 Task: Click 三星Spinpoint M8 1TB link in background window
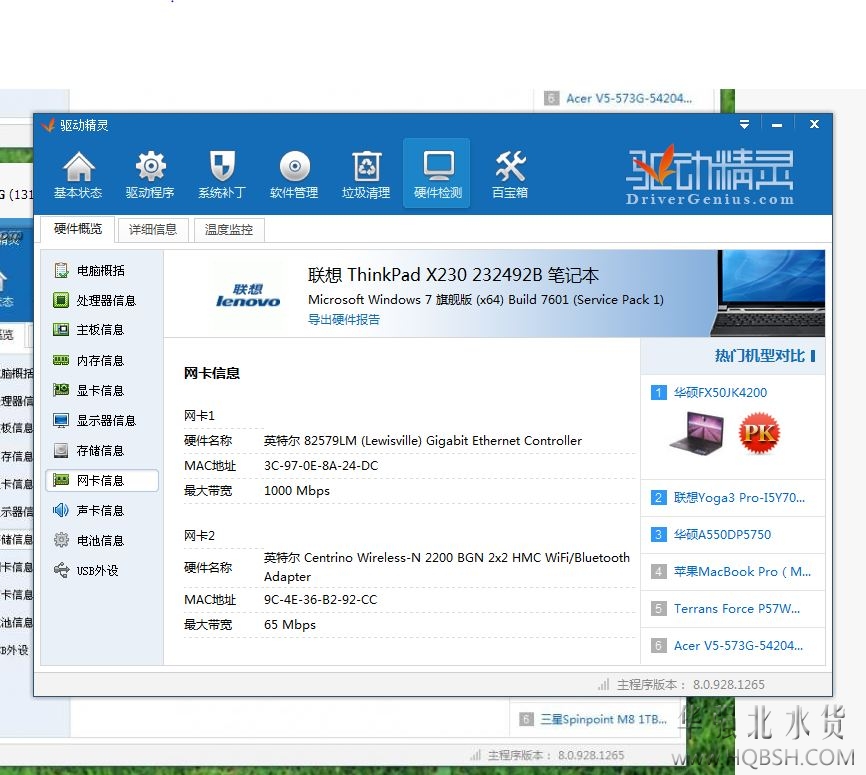point(603,719)
